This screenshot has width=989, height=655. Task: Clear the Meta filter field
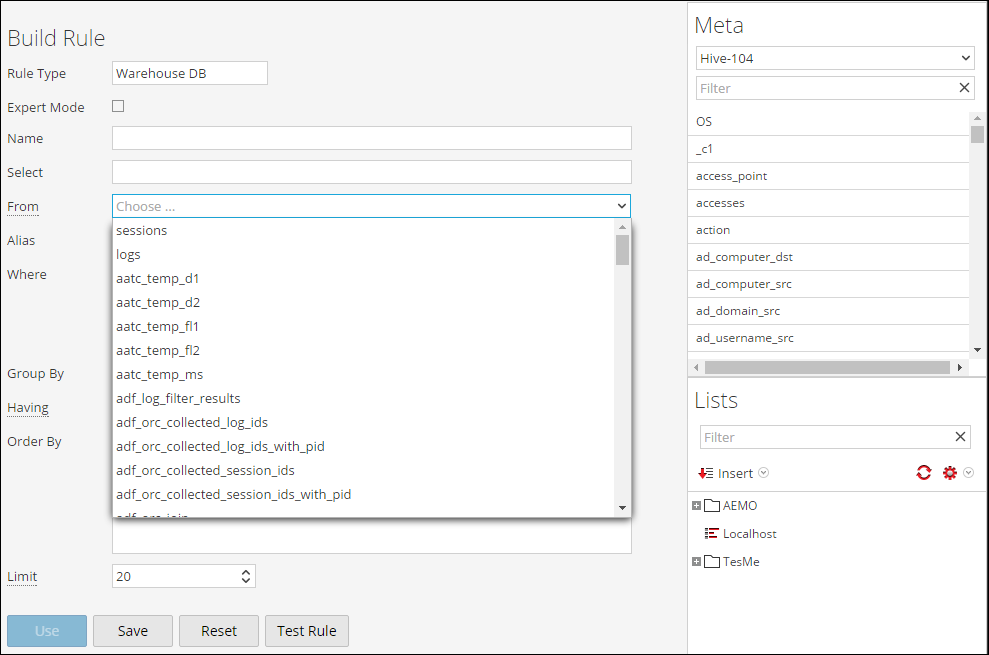coord(964,87)
